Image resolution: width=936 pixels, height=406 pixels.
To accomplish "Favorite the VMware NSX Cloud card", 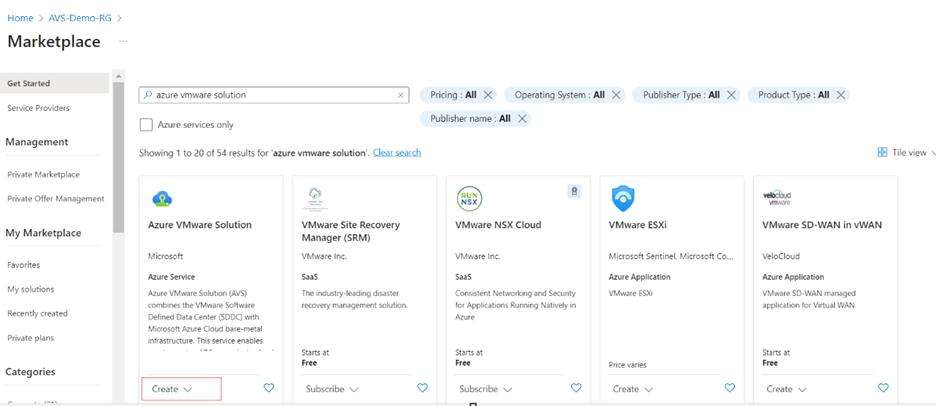I will click(576, 388).
